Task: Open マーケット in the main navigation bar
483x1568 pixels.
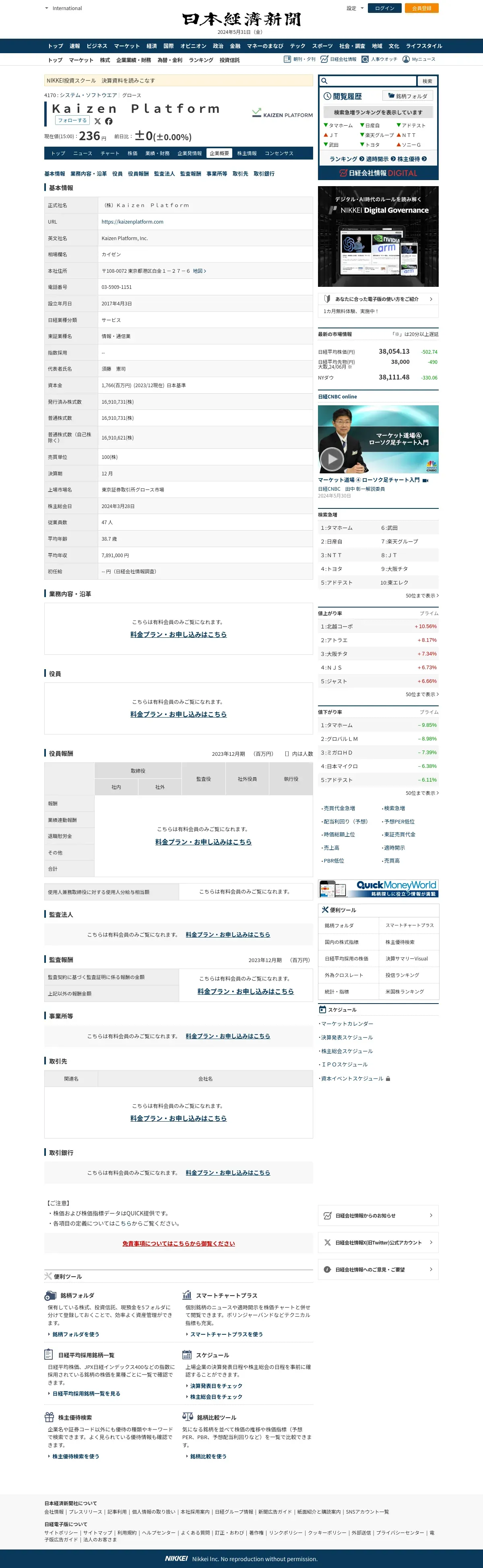Action: tap(126, 46)
